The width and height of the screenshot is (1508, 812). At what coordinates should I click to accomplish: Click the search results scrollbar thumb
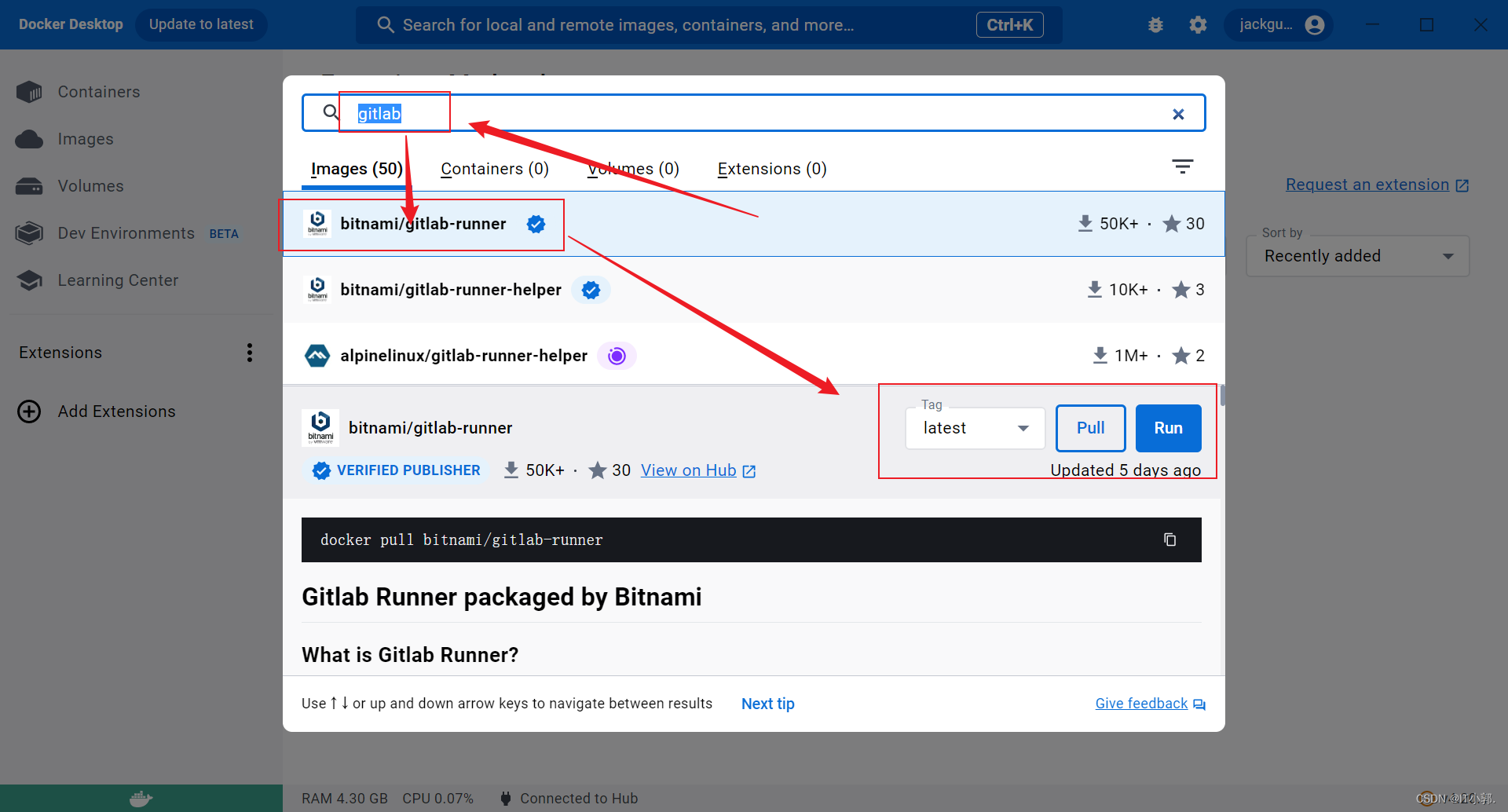pos(1222,395)
